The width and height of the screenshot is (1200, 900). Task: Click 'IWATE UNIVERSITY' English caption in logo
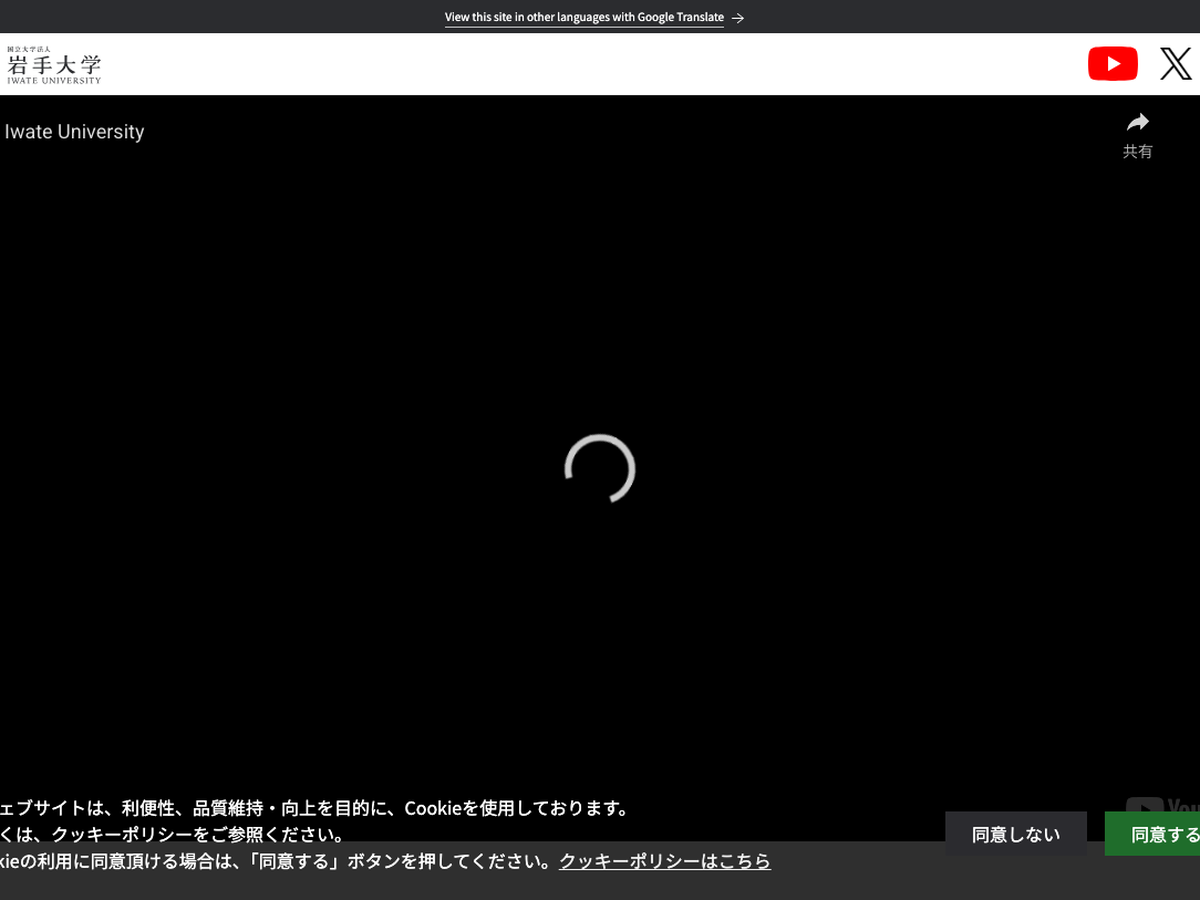coord(54,81)
